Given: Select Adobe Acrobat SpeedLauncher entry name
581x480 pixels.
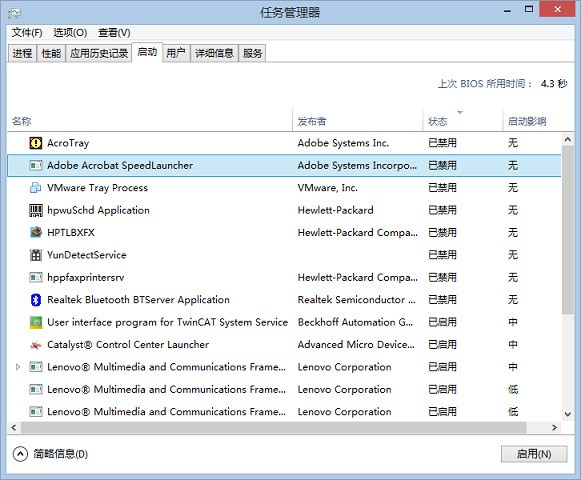Looking at the screenshot, I should 120,165.
